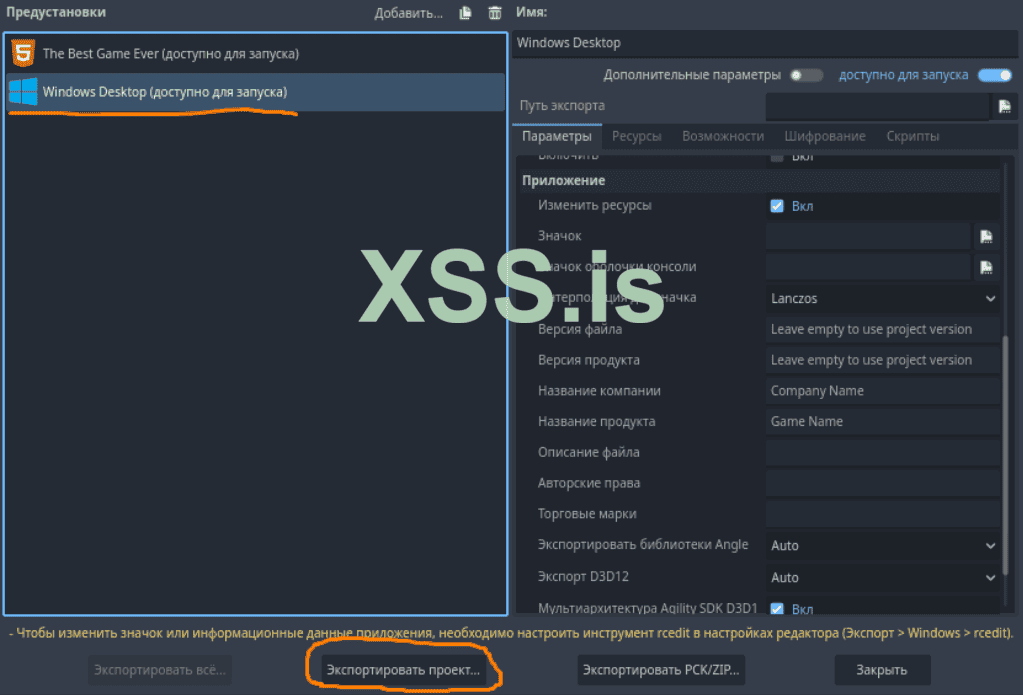Viewport: 1023px width, 695px height.
Task: Select Windows Desktop preset row
Action: pyautogui.click(x=255, y=92)
